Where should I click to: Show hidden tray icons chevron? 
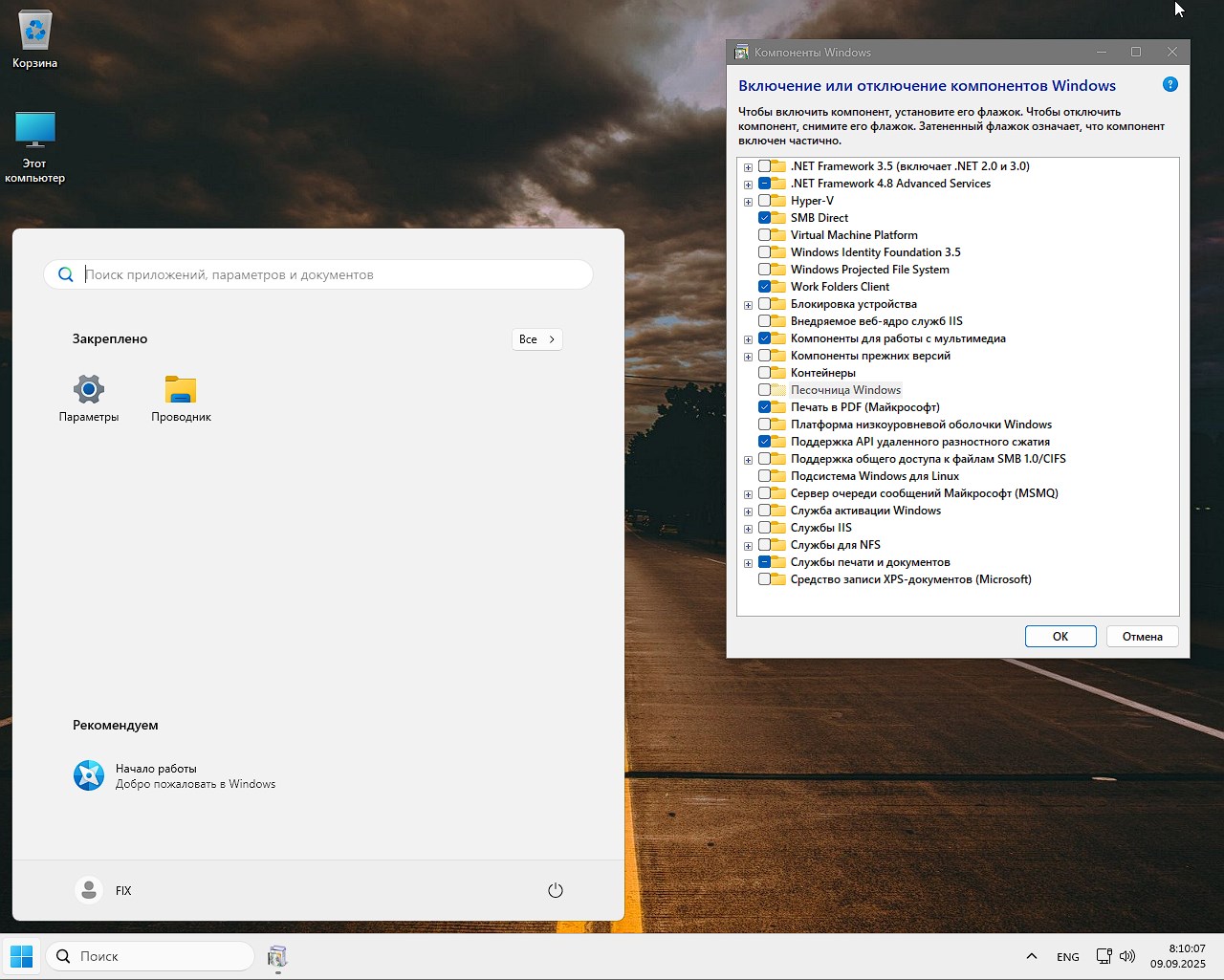(1032, 956)
